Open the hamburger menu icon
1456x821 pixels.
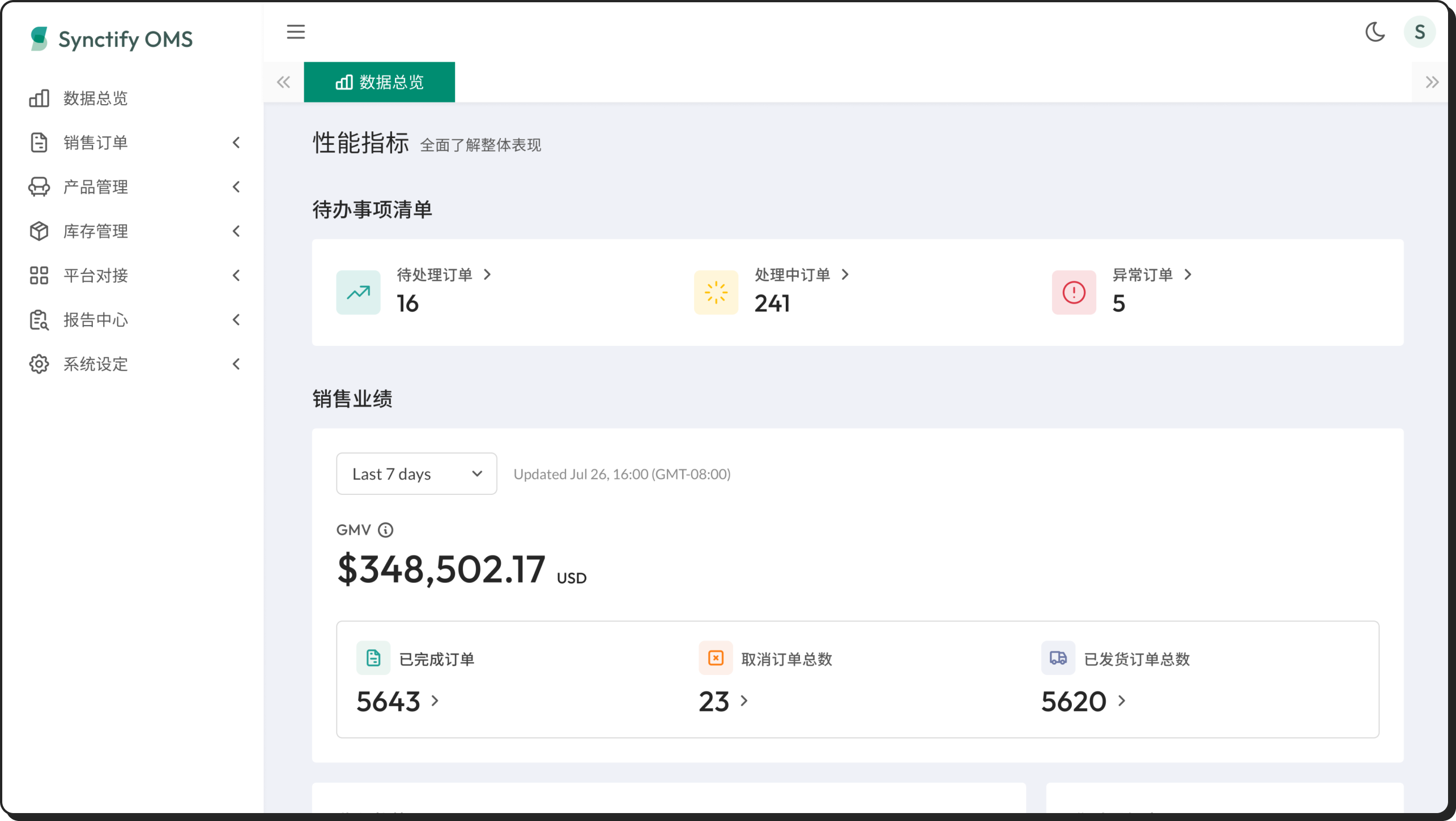[x=296, y=32]
